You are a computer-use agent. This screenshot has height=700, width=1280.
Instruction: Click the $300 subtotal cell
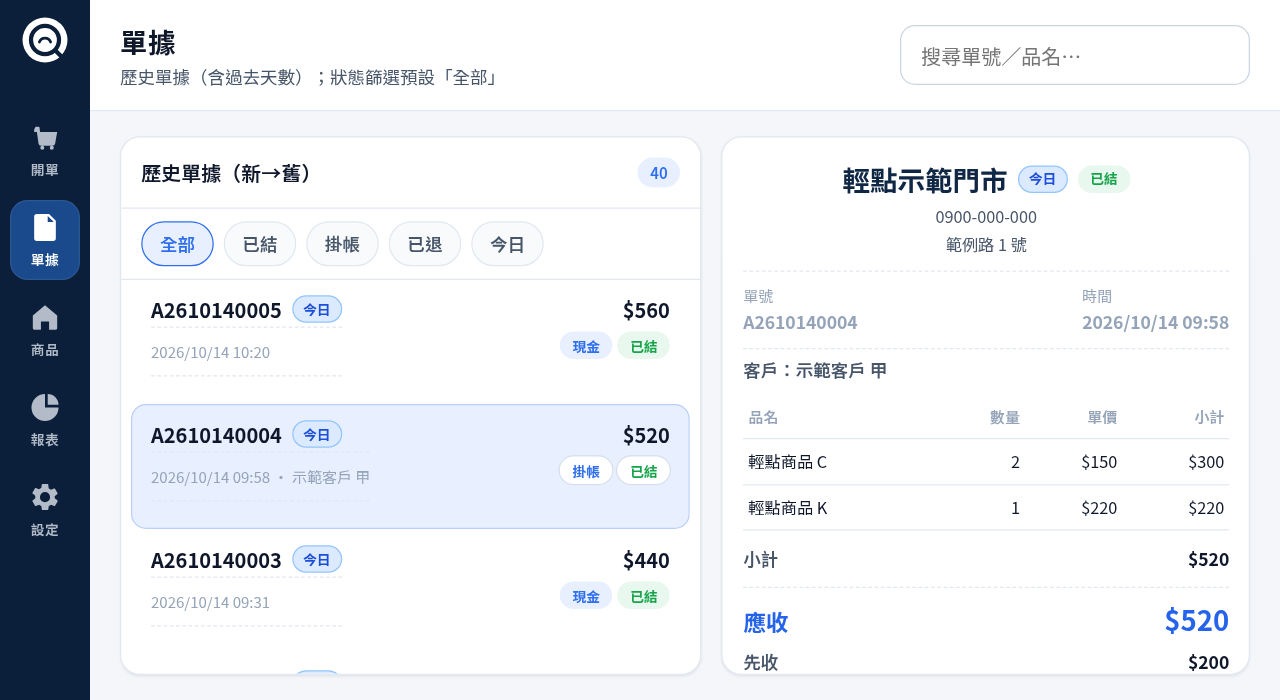tap(1206, 462)
